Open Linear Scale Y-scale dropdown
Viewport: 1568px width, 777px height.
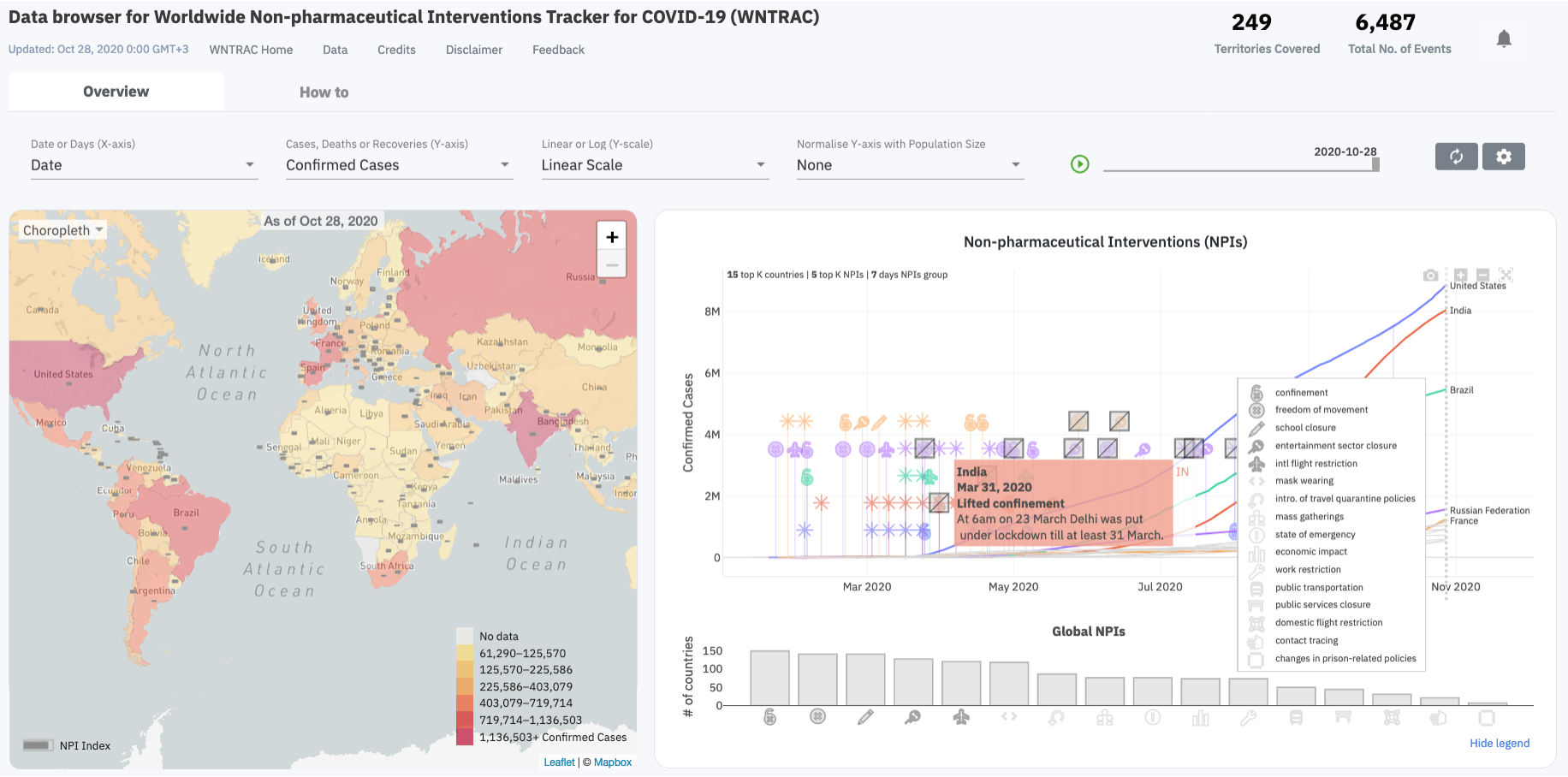655,165
